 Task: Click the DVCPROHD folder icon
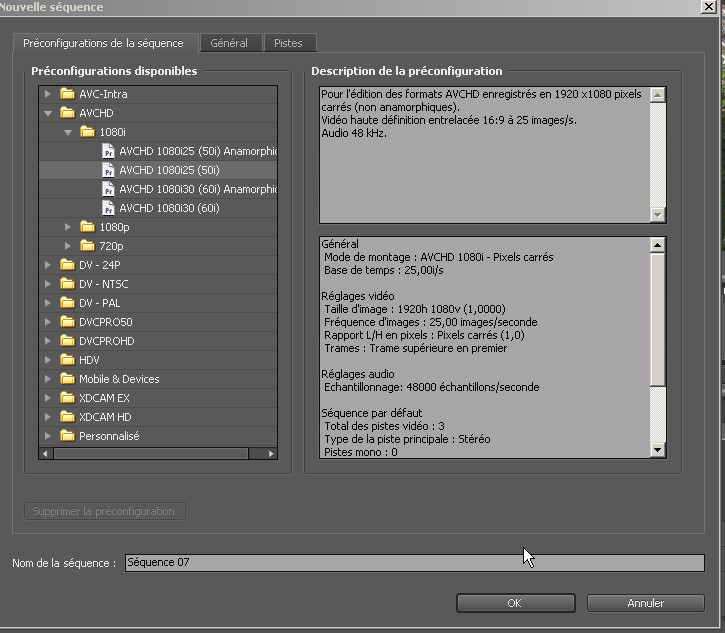click(68, 340)
